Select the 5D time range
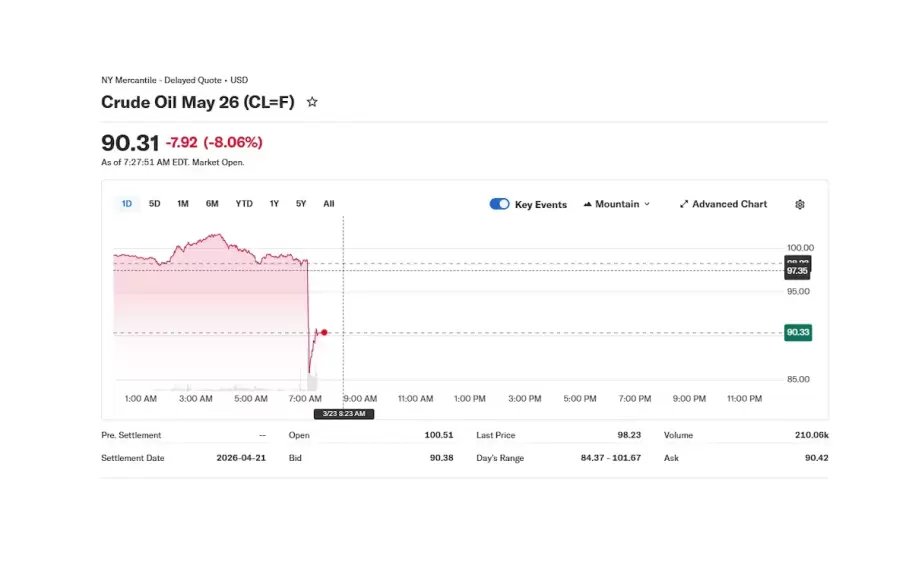912x562 pixels. (x=155, y=204)
